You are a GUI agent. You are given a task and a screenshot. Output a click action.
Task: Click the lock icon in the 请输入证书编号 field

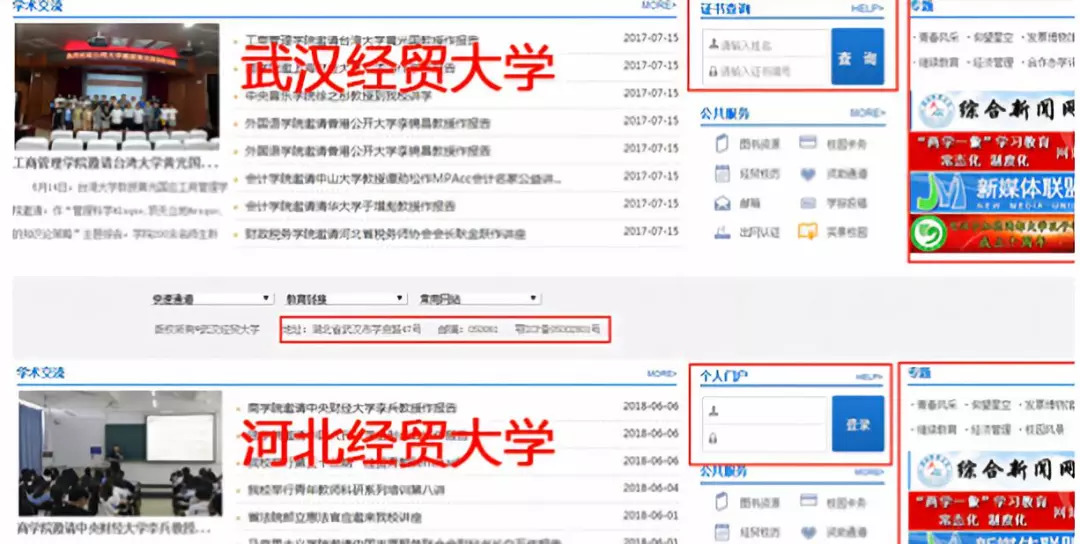coord(713,71)
